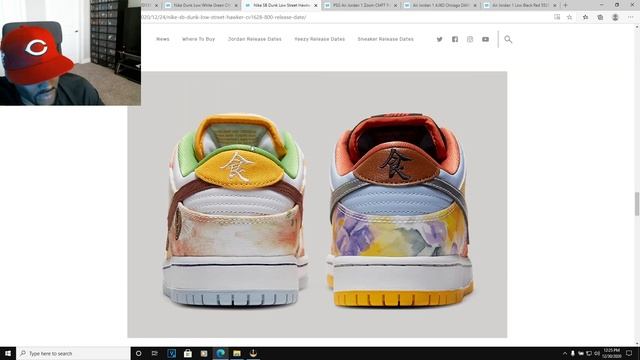Show hidden system tray icons
The width and height of the screenshot is (640, 360).
pyautogui.click(x=565, y=353)
